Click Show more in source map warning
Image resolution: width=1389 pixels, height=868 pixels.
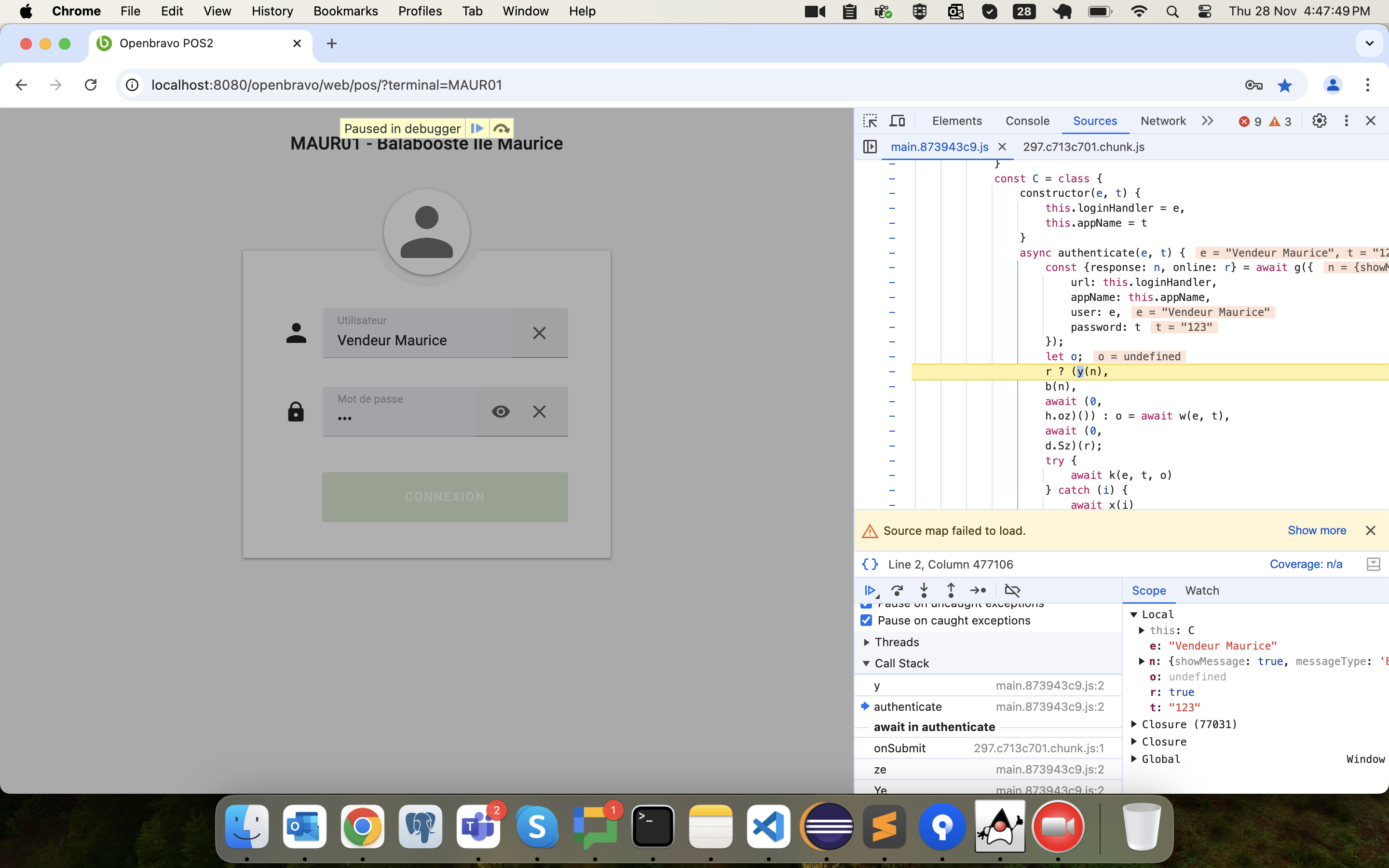pyautogui.click(x=1316, y=530)
